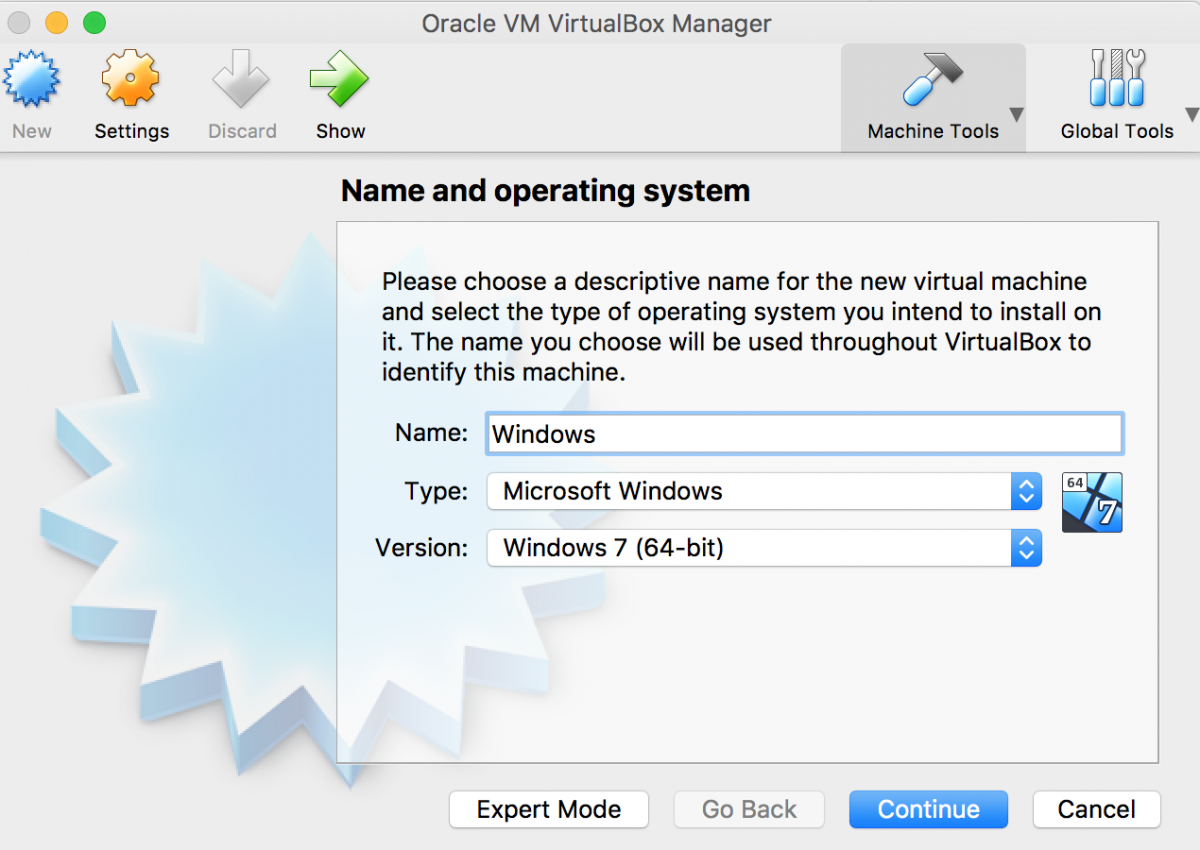Click the Windows 7 64-bit OS badge
The height and width of the screenshot is (850, 1200).
click(1092, 502)
